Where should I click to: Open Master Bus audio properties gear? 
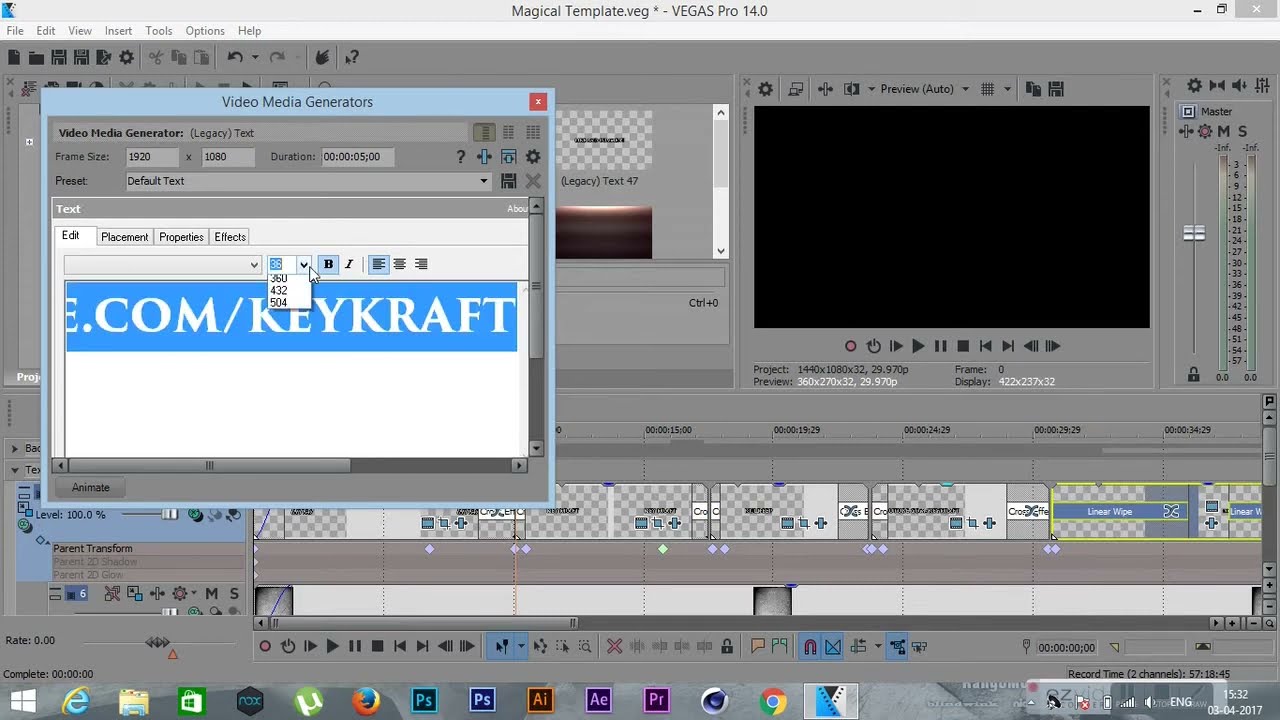pos(1194,86)
